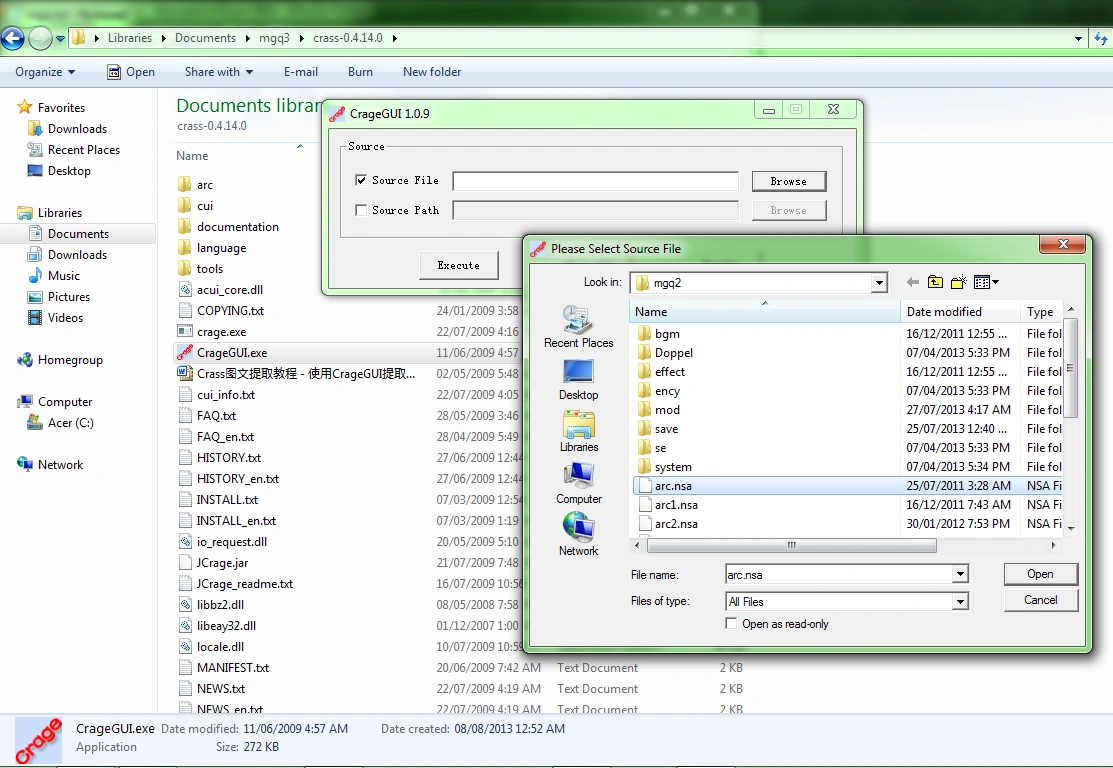Select the tools folder in Explorer
This screenshot has height=768, width=1113.
pos(209,268)
